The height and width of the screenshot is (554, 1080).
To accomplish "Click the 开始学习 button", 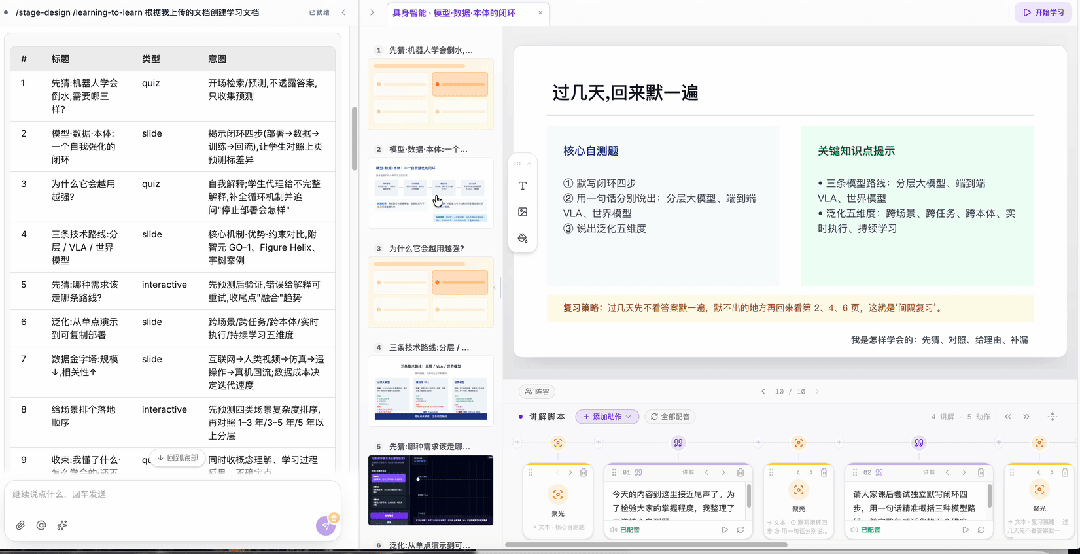I will (1043, 12).
